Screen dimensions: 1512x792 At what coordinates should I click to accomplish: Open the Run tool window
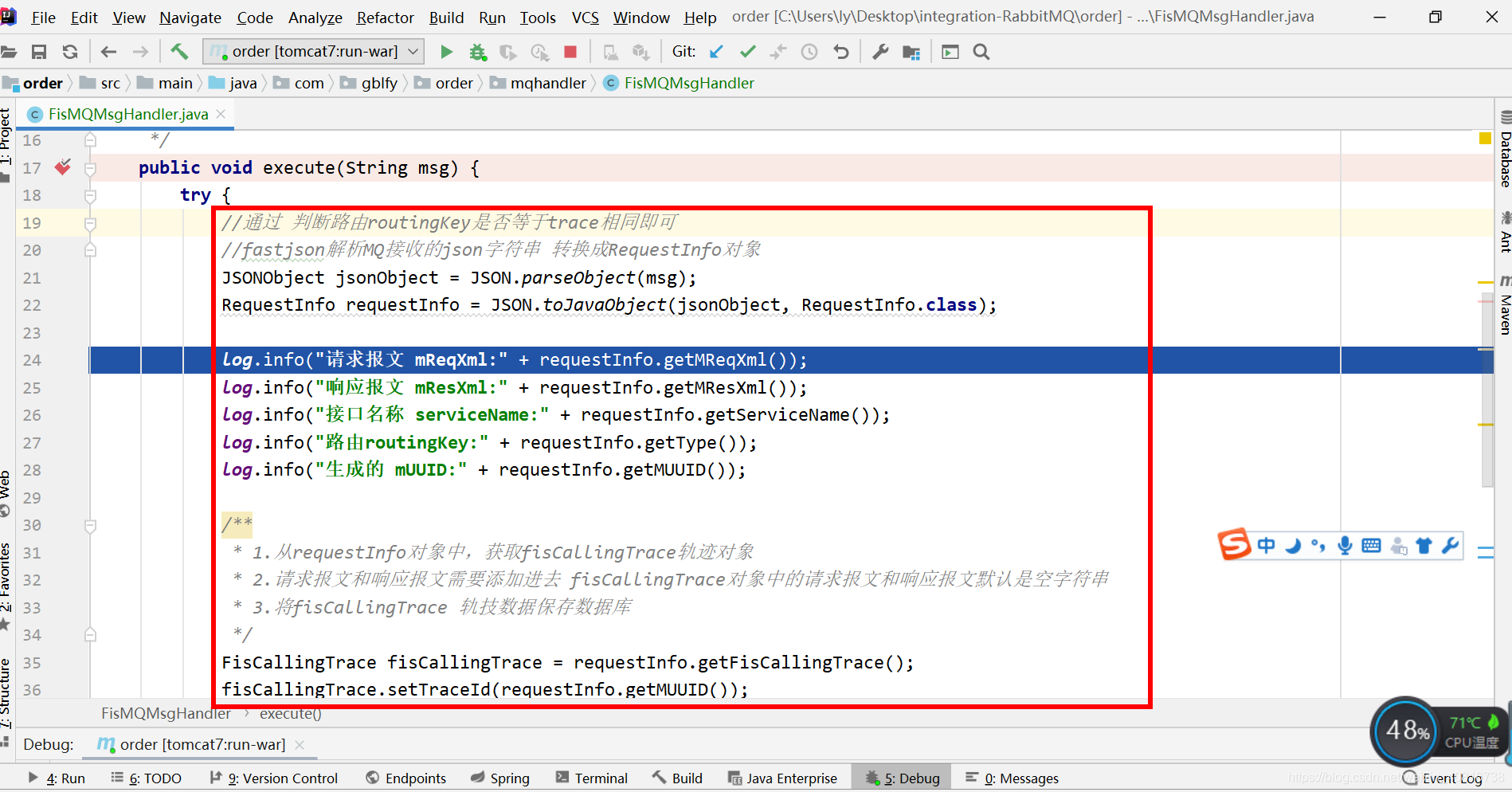[x=57, y=778]
